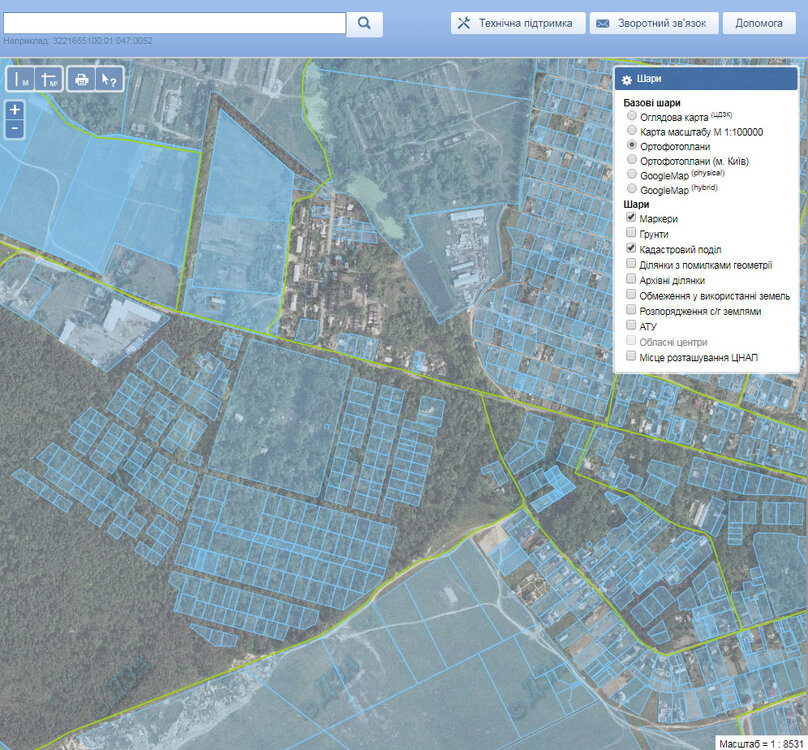The image size is (808, 750).
Task: Click the example cadastral number hint text
Action: (x=78, y=41)
